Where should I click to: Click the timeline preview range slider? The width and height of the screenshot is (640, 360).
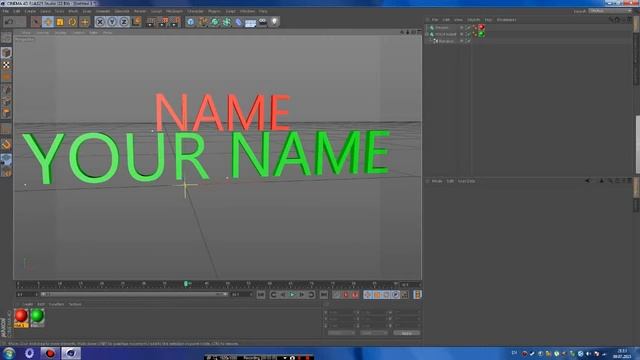tap(134, 294)
